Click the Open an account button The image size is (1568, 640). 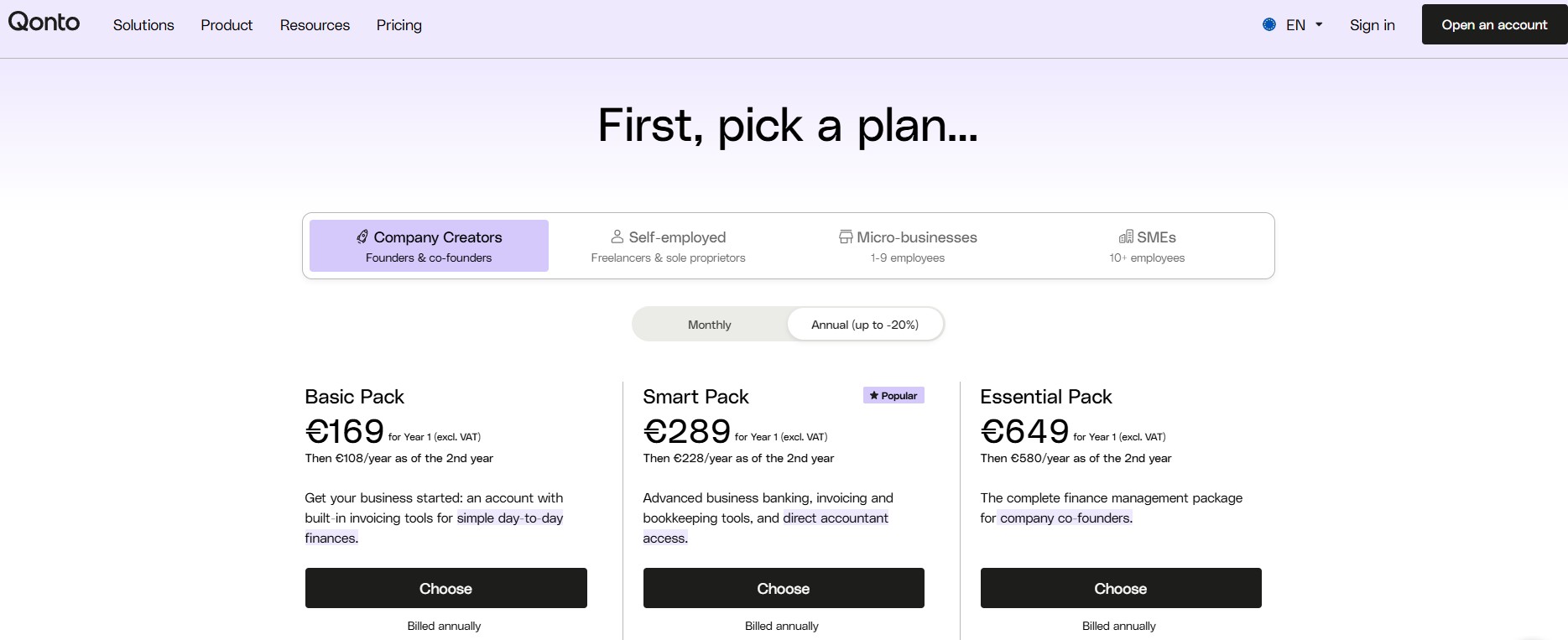1494,24
